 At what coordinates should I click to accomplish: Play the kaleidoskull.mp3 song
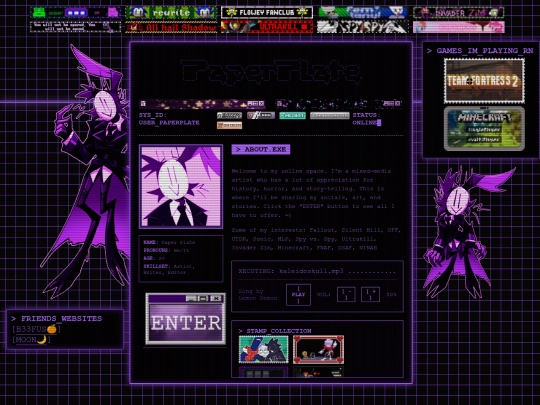298,295
